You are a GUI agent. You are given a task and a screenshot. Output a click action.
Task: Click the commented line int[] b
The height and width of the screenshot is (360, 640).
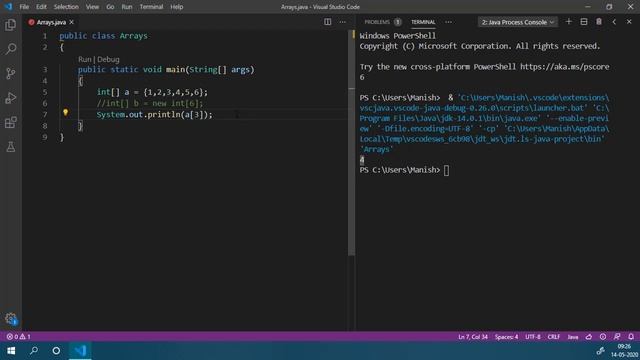point(149,103)
